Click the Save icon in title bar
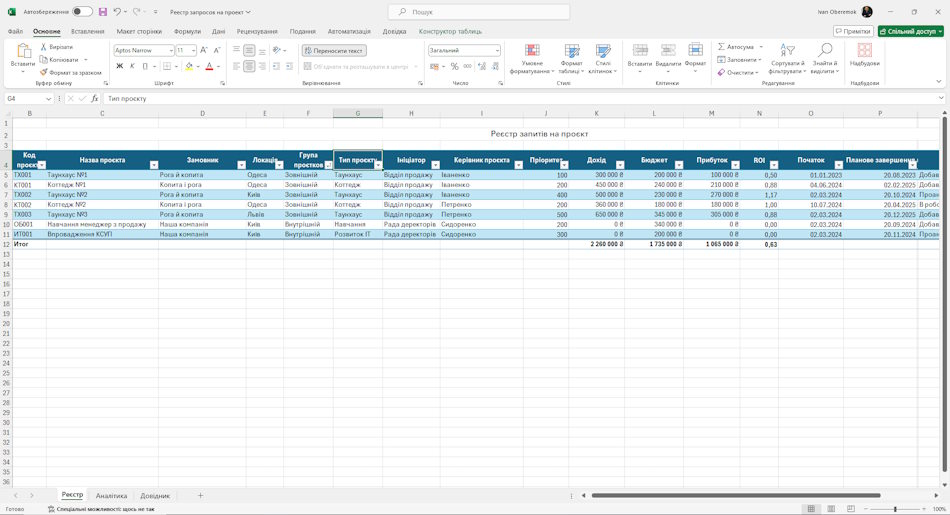Viewport: 950px width, 515px height. [102, 12]
